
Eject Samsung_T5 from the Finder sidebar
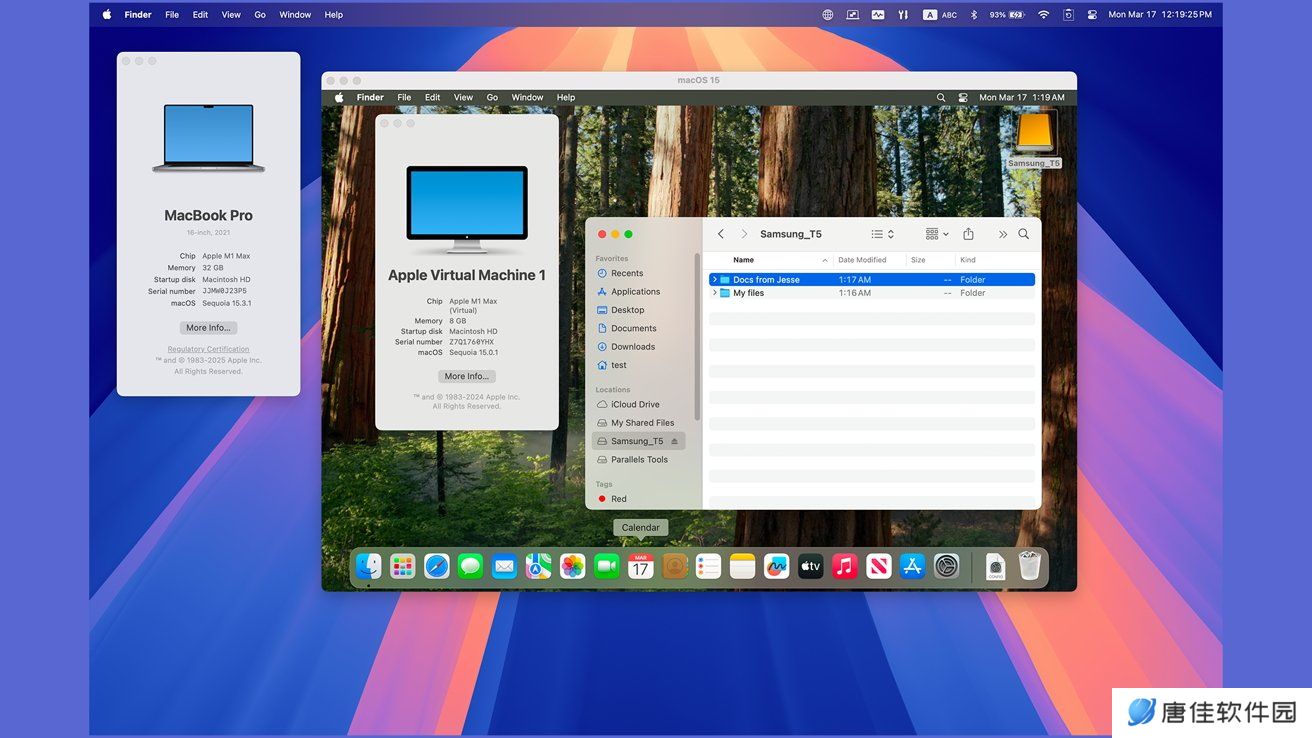click(x=674, y=441)
